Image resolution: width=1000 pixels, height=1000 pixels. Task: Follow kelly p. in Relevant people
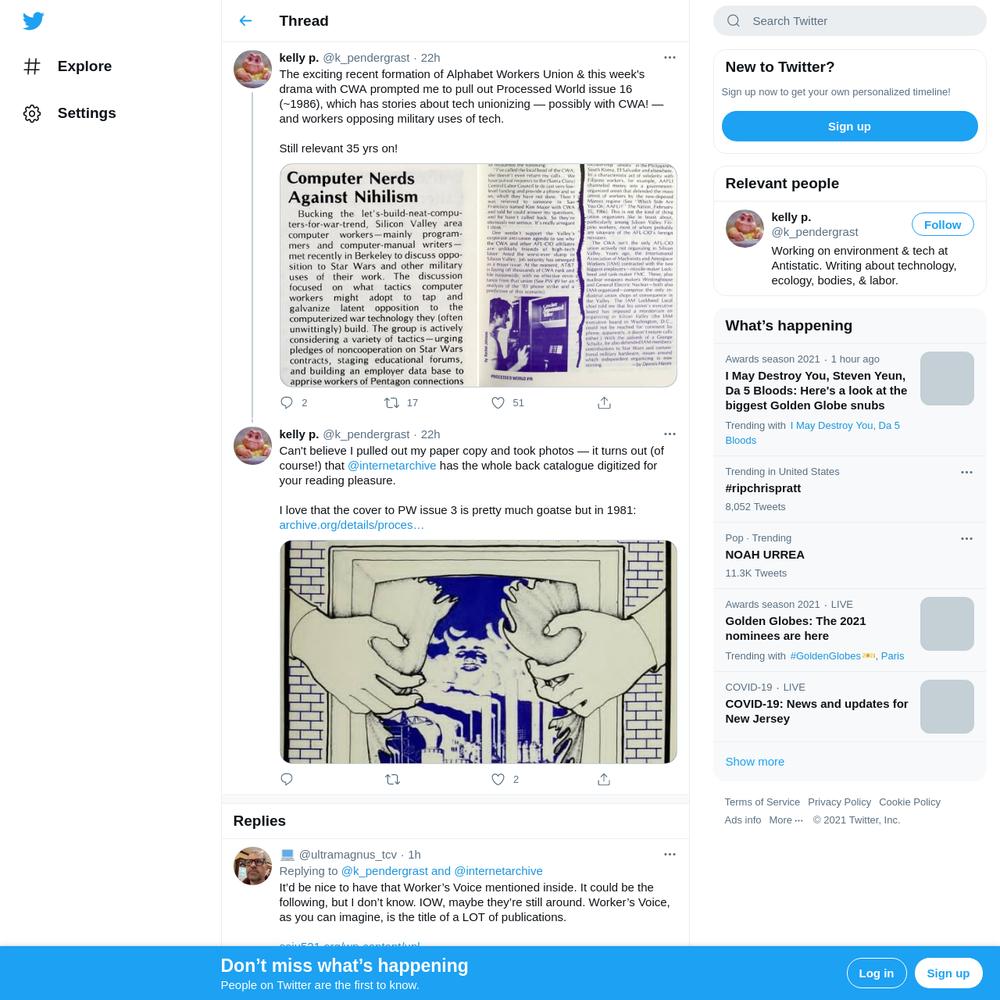pyautogui.click(x=942, y=224)
